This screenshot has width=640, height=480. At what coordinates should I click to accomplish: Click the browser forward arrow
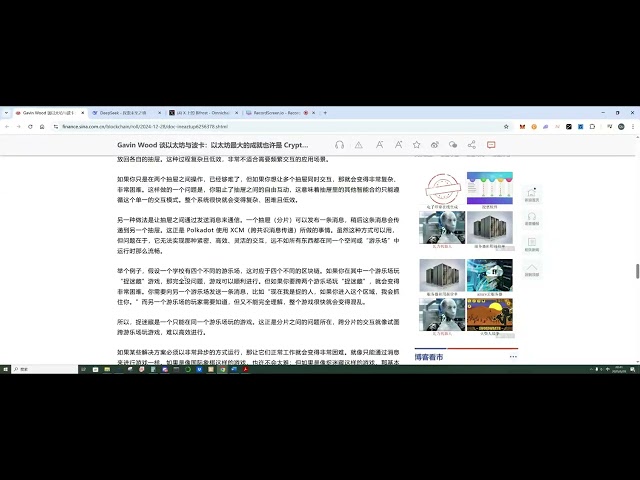click(x=18, y=127)
